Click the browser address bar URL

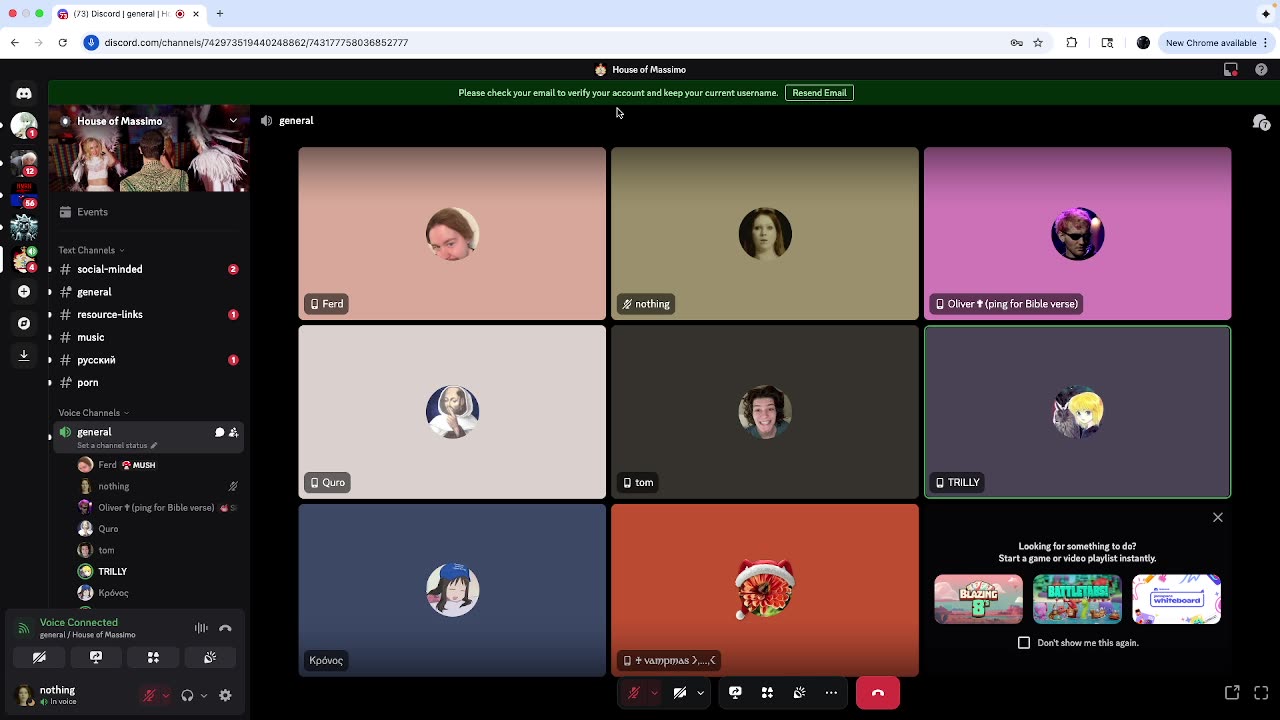click(x=256, y=43)
